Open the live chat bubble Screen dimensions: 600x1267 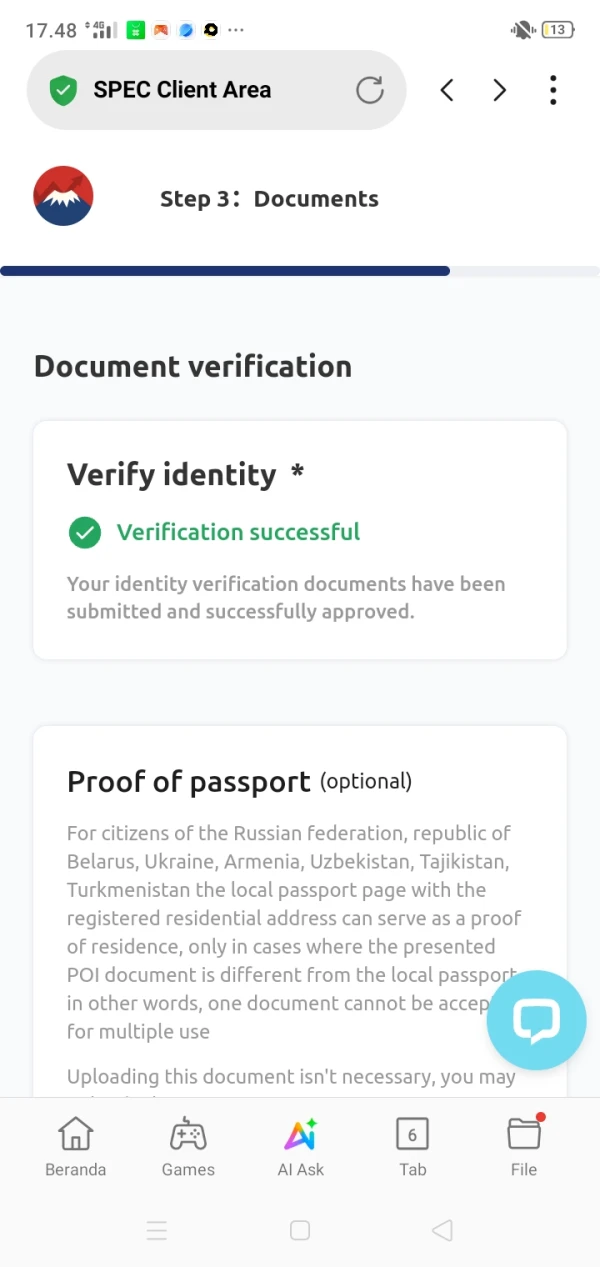point(536,1020)
